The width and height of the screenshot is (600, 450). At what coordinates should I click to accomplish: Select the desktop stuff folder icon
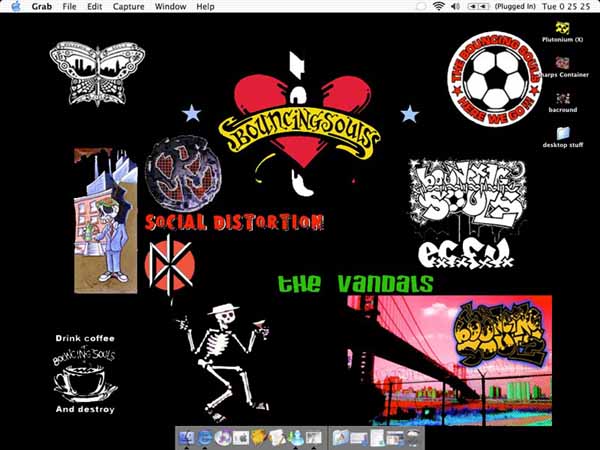click(x=562, y=134)
